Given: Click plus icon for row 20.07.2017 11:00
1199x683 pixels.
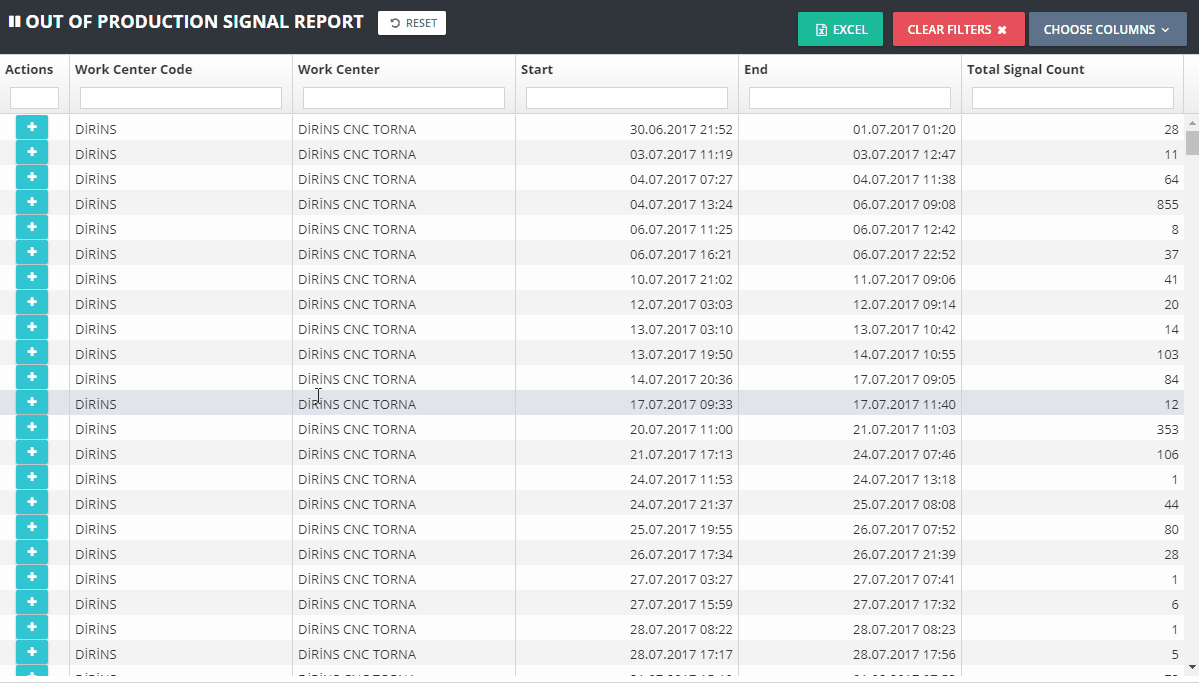Looking at the screenshot, I should [x=32, y=427].
